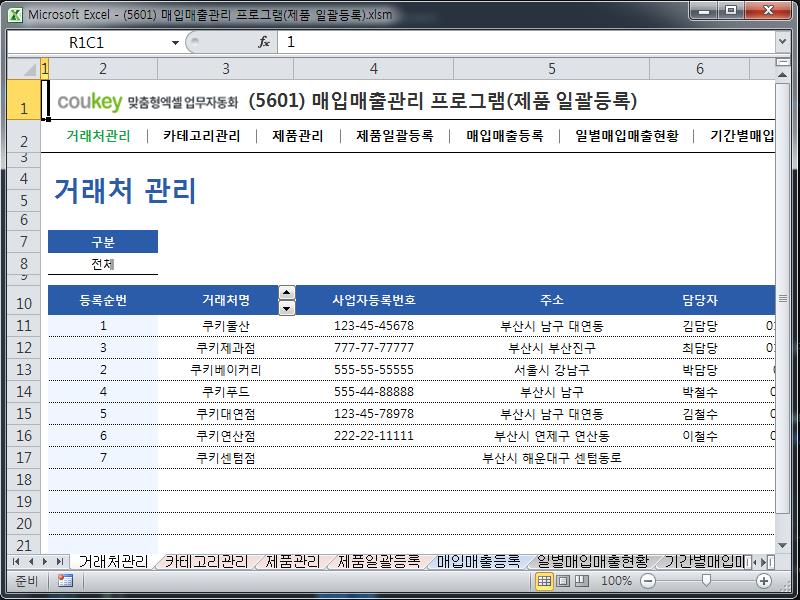Image resolution: width=800 pixels, height=600 pixels.
Task: Click the sort down spinner arrow
Action: 287,308
